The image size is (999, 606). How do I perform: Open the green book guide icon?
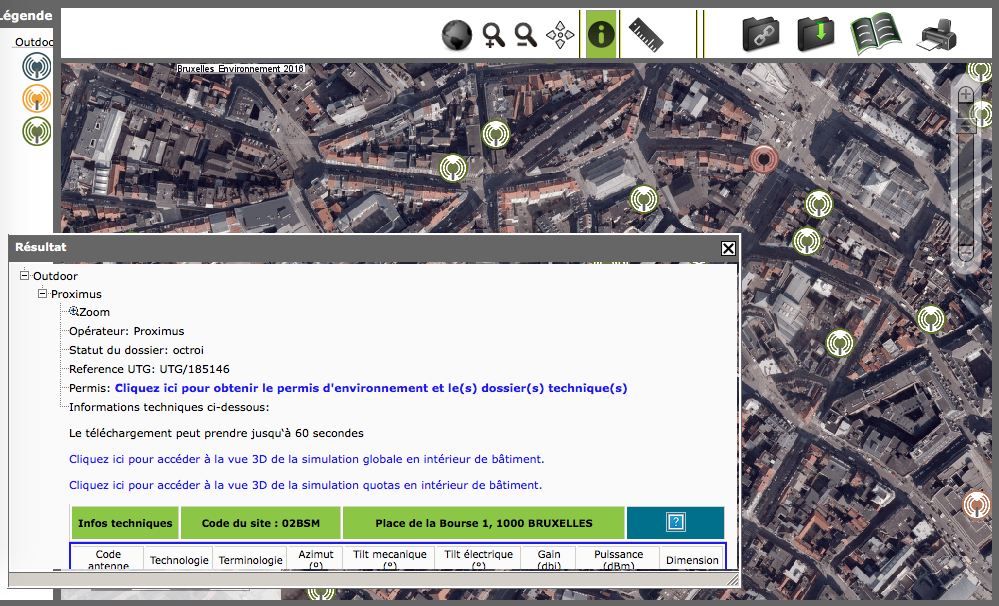[x=875, y=34]
